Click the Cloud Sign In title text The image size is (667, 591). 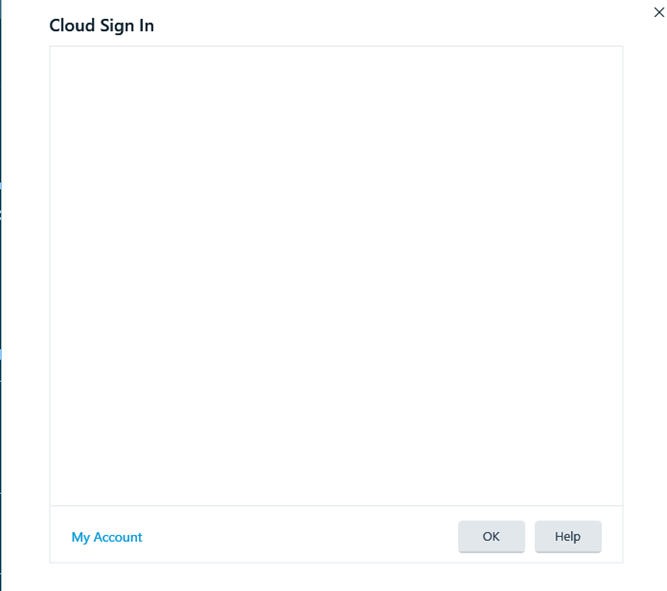pos(102,25)
